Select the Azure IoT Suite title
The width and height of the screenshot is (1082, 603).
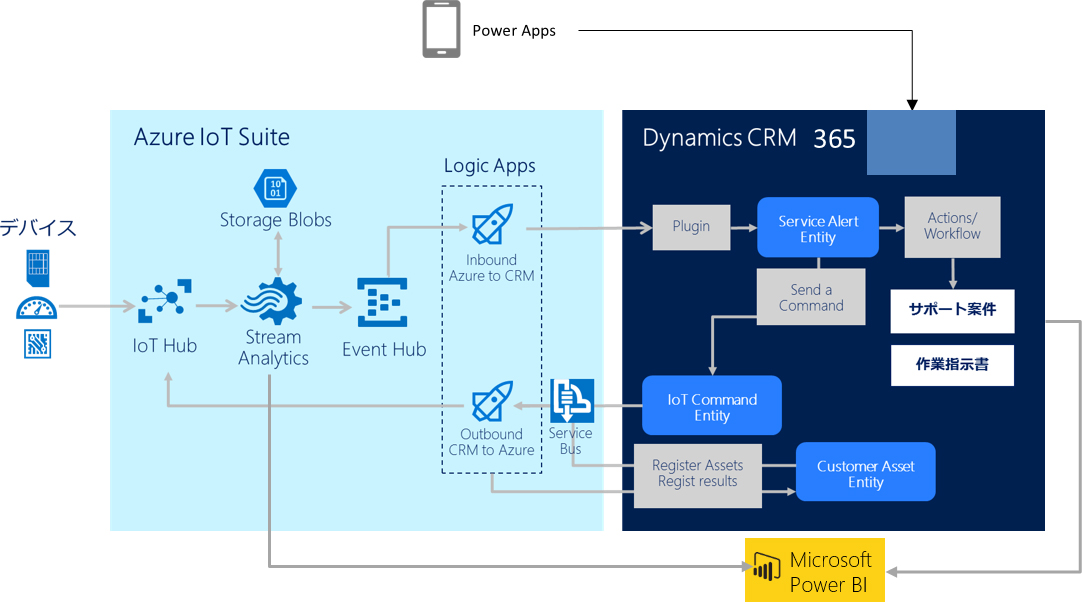pyautogui.click(x=212, y=137)
